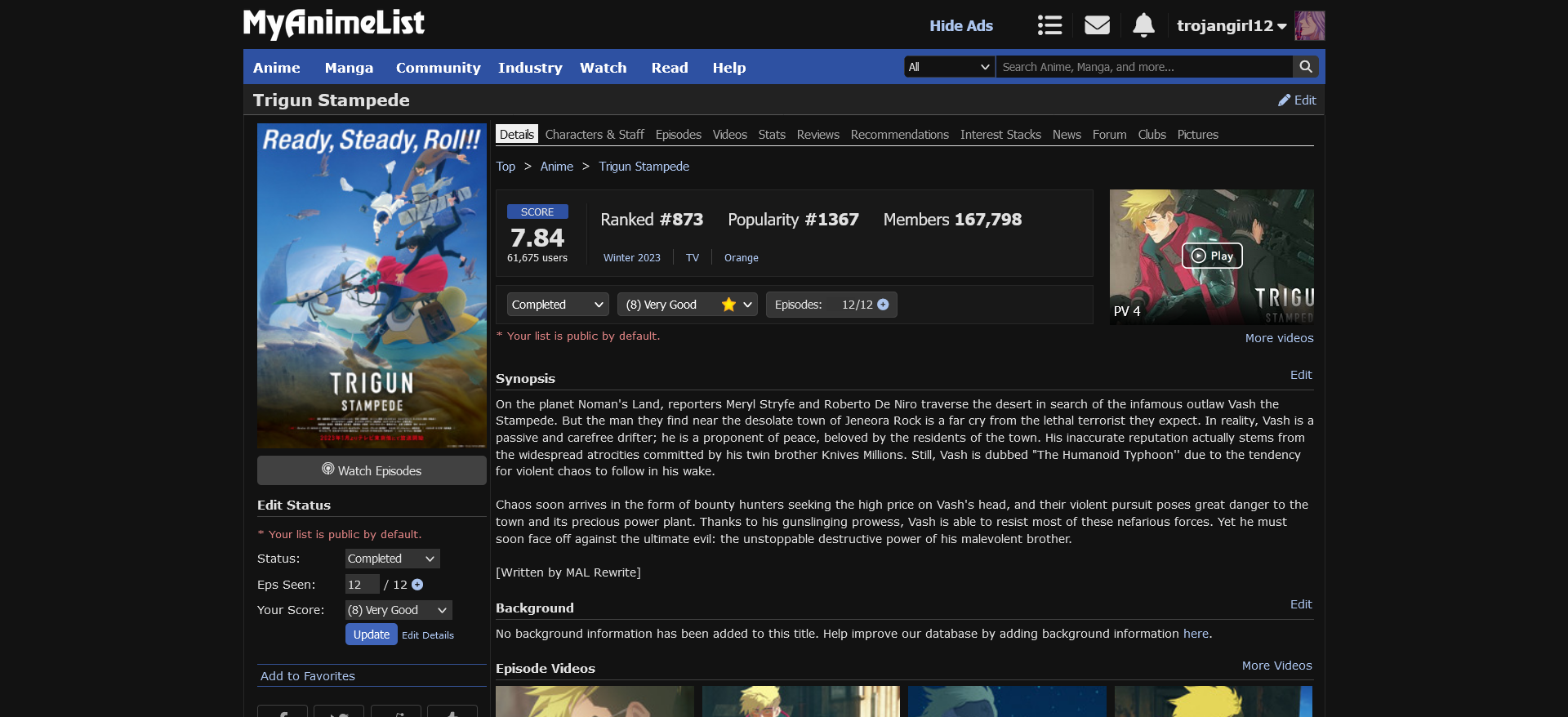Click the TV type link

pyautogui.click(x=693, y=258)
